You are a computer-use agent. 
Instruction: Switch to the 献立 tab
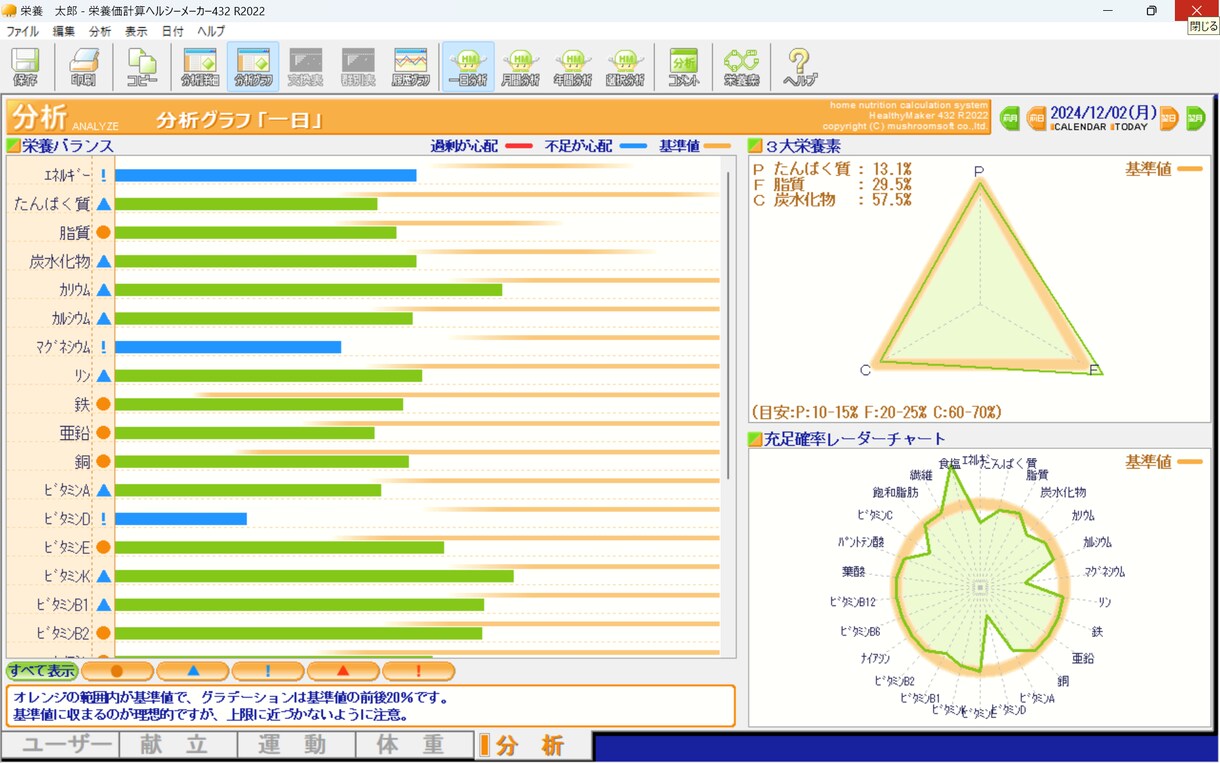pos(178,745)
